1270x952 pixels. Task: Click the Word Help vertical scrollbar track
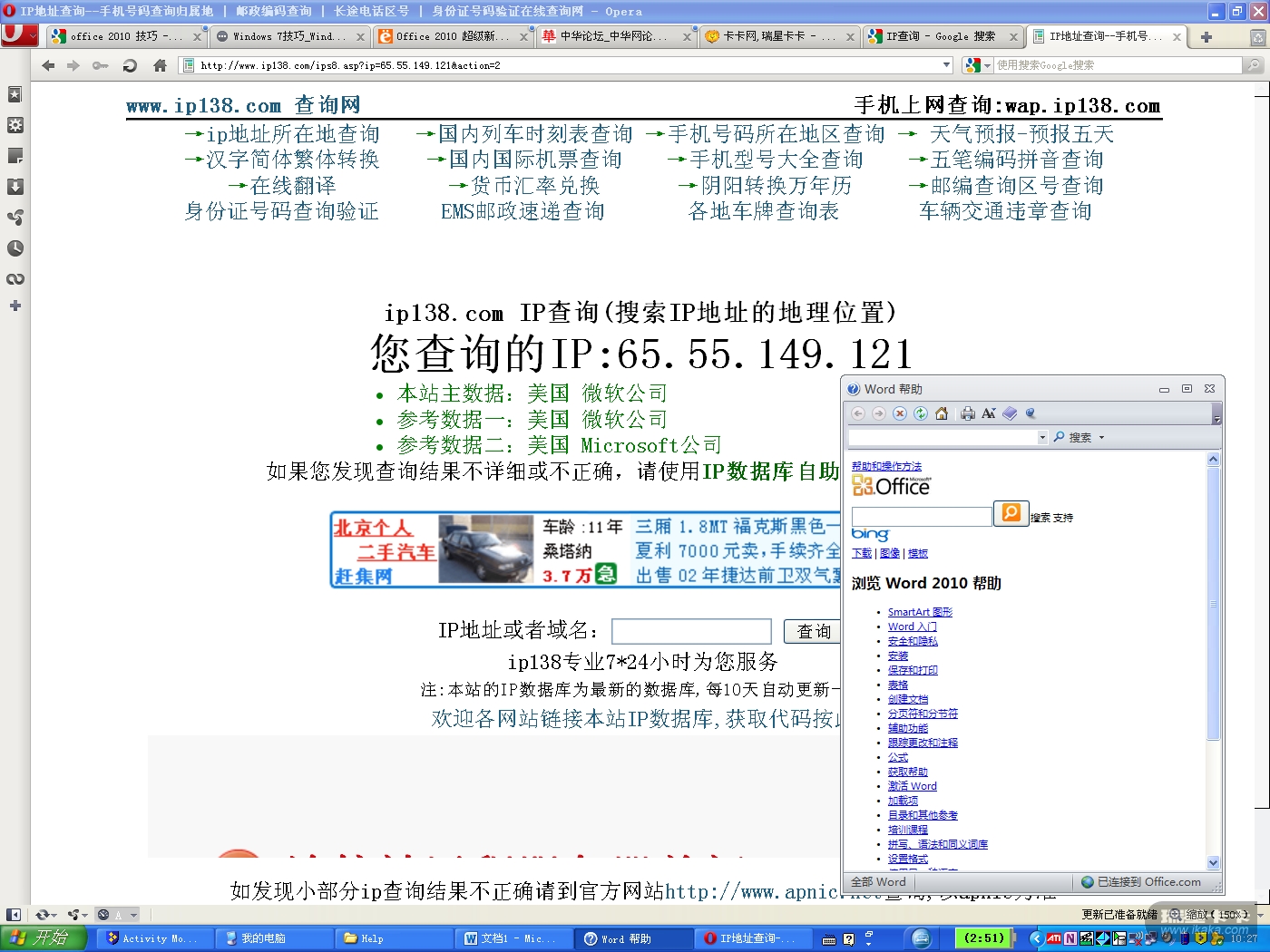point(1213,660)
